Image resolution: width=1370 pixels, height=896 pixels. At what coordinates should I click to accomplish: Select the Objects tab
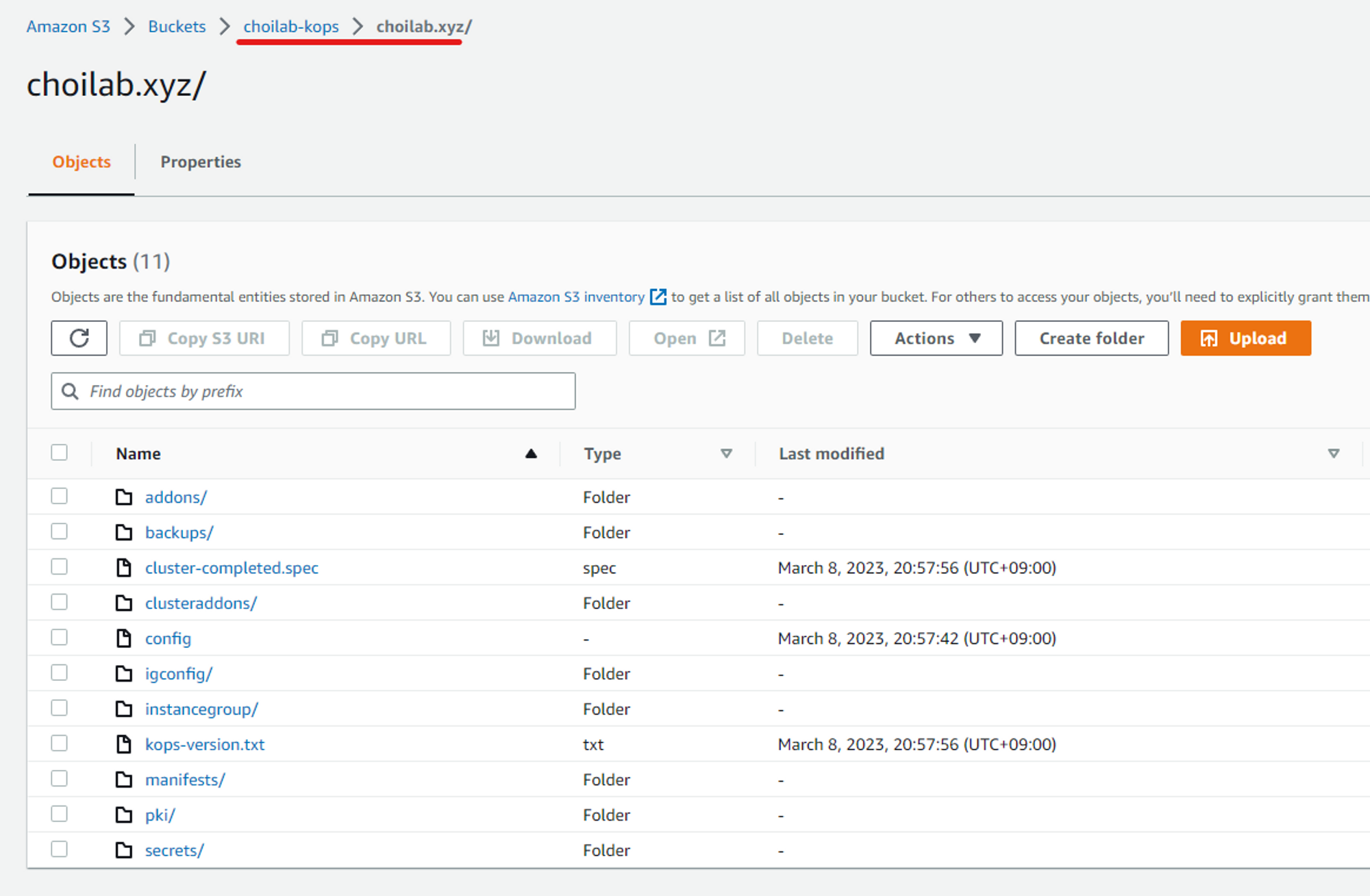click(82, 162)
